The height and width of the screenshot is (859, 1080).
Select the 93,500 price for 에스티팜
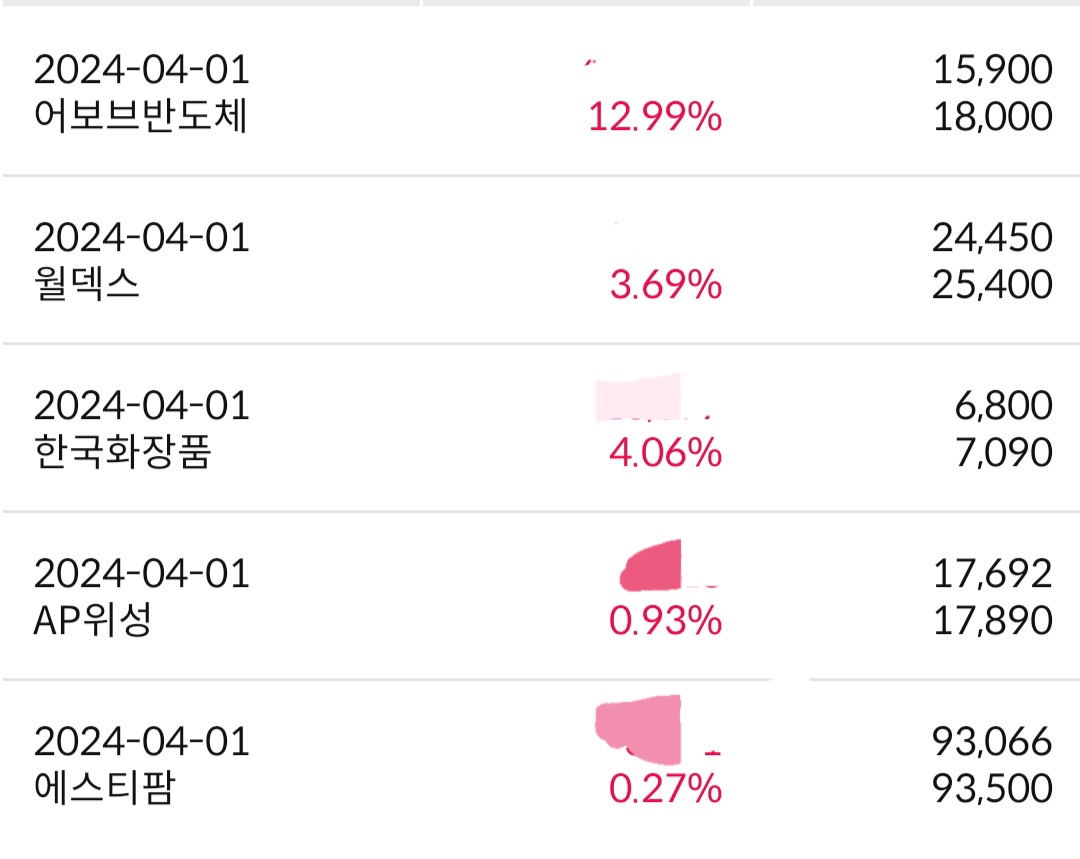pyautogui.click(x=992, y=790)
